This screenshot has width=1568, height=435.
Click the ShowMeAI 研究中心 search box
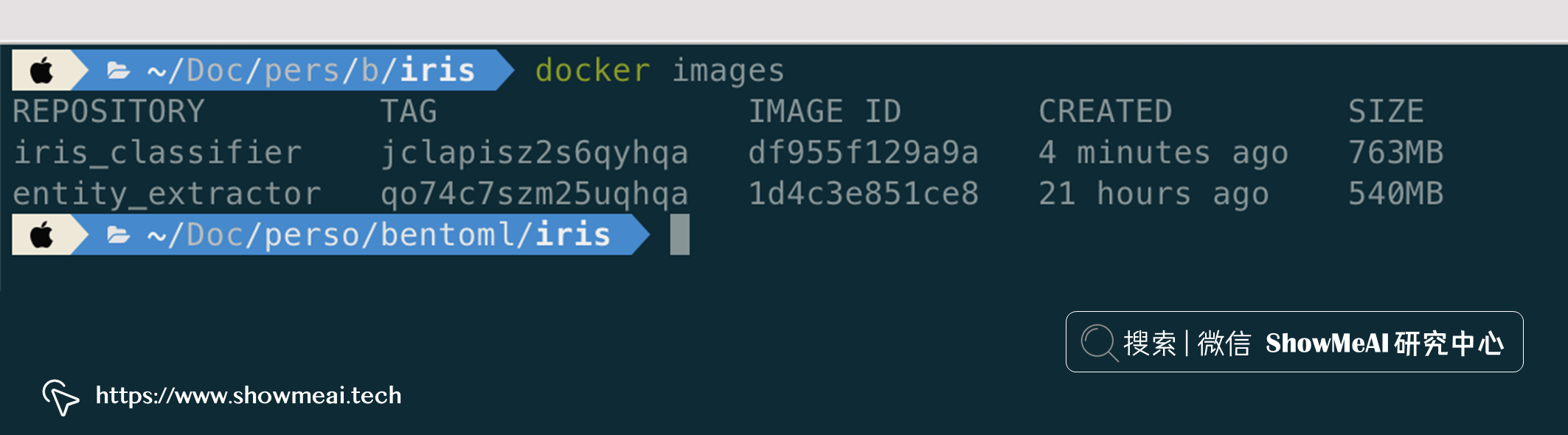tap(1294, 342)
